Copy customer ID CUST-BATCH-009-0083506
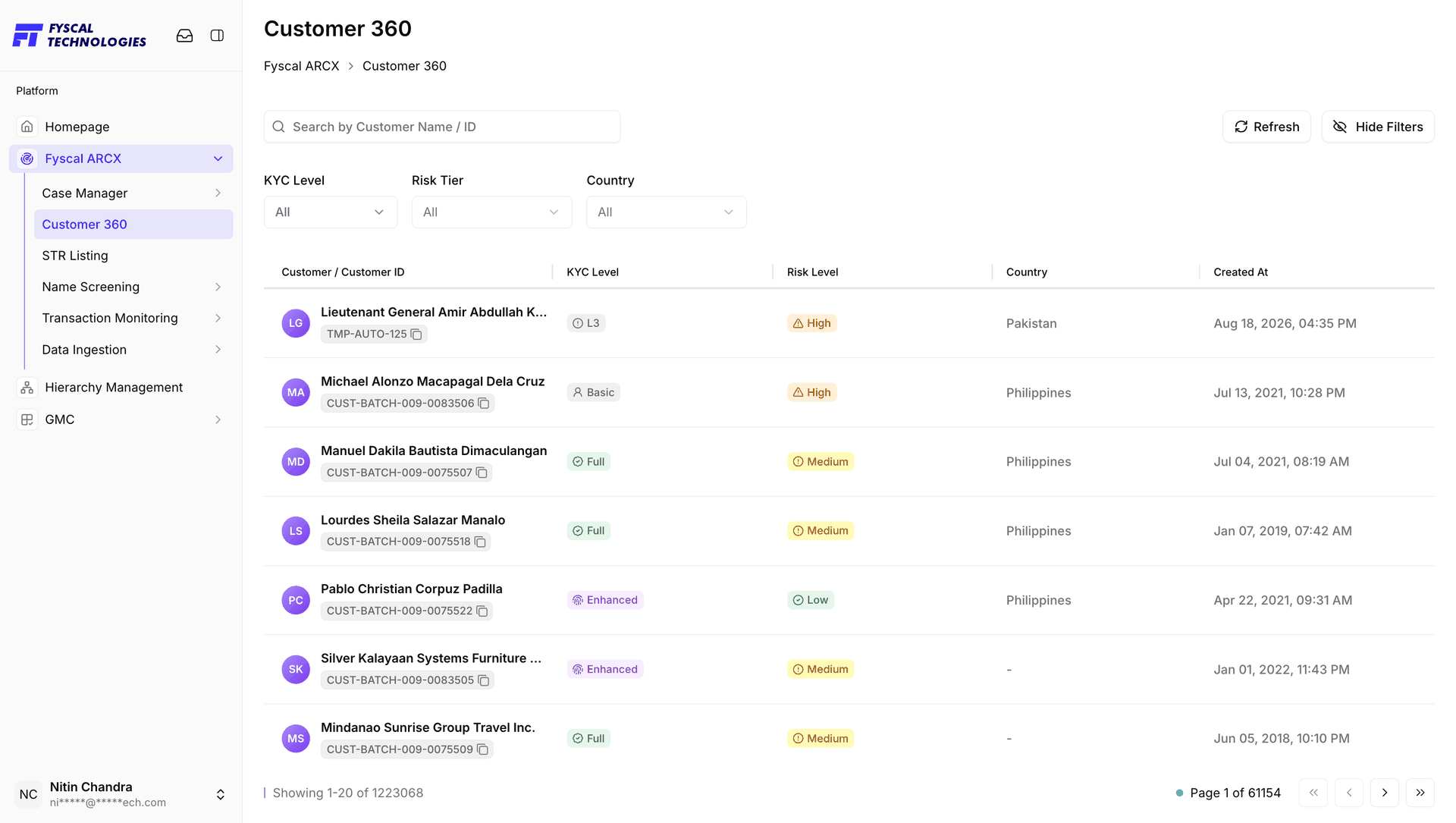Image resolution: width=1456 pixels, height=823 pixels. [484, 404]
